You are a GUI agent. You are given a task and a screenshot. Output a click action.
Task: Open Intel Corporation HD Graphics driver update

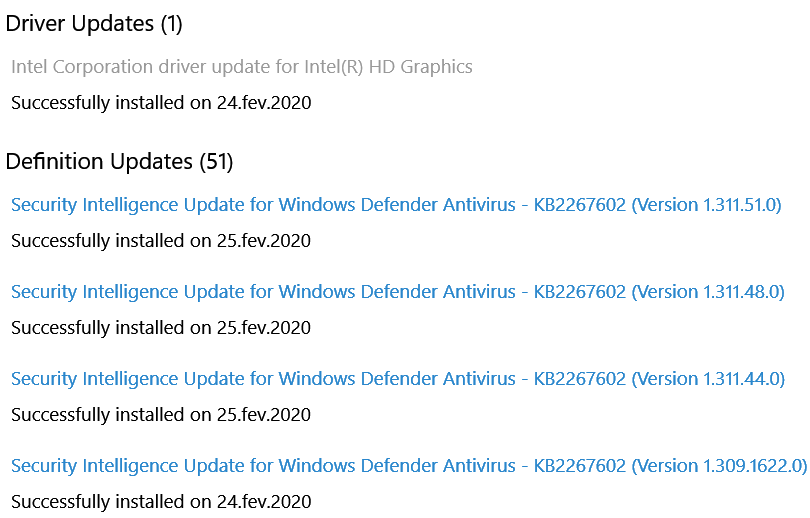click(x=241, y=67)
